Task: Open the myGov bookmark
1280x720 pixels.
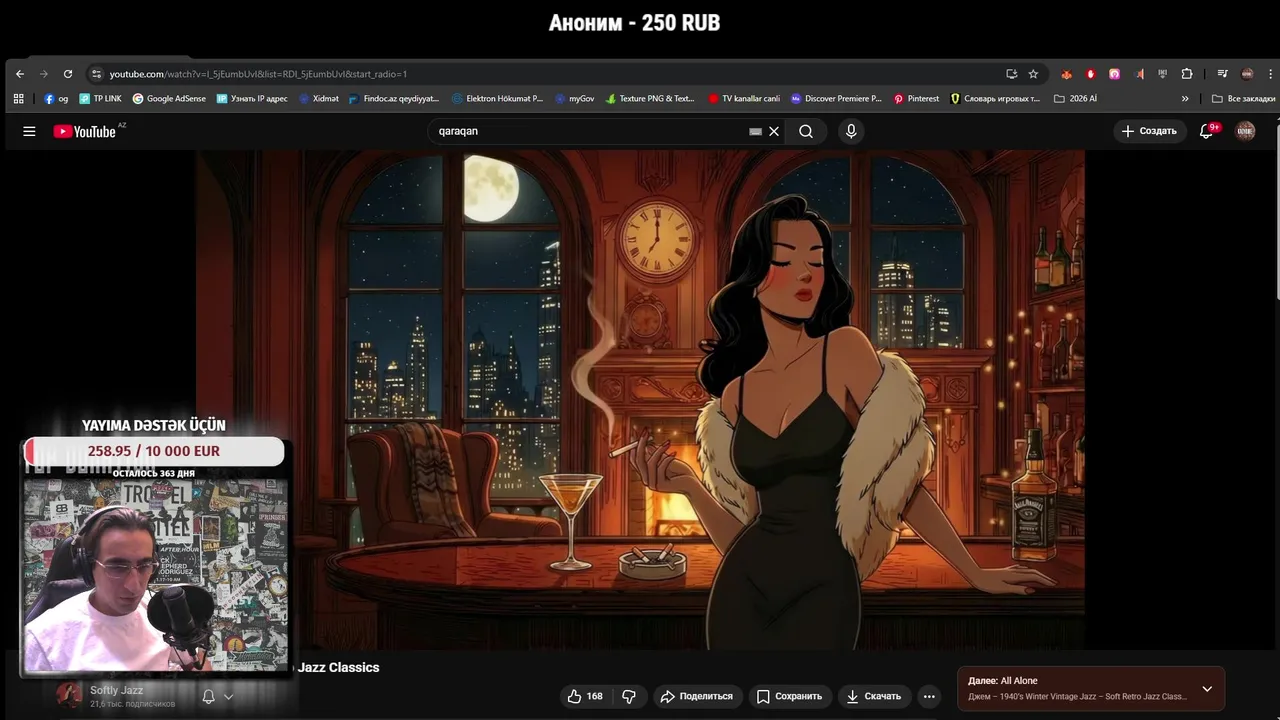Action: pyautogui.click(x=575, y=99)
